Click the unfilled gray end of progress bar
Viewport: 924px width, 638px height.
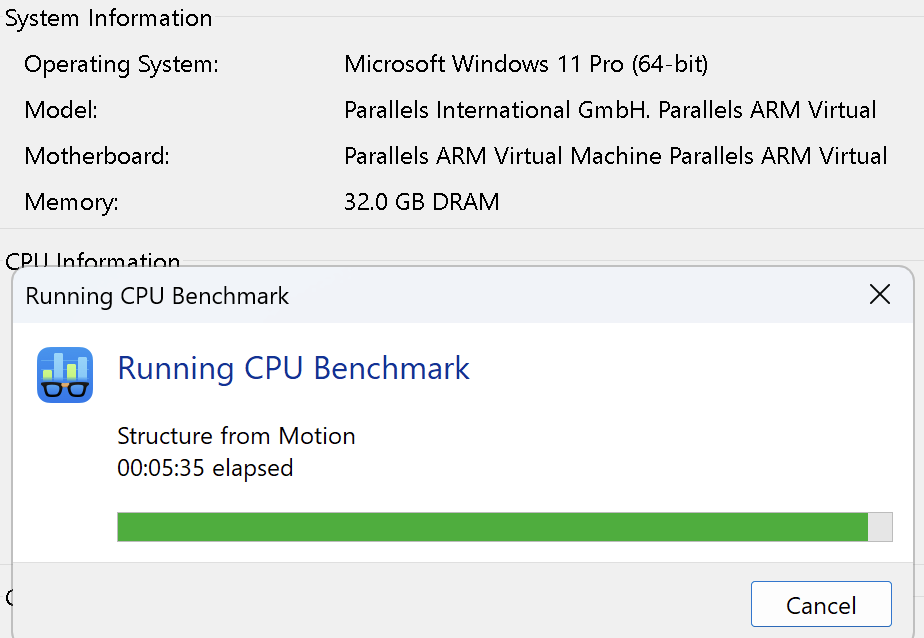(880, 527)
